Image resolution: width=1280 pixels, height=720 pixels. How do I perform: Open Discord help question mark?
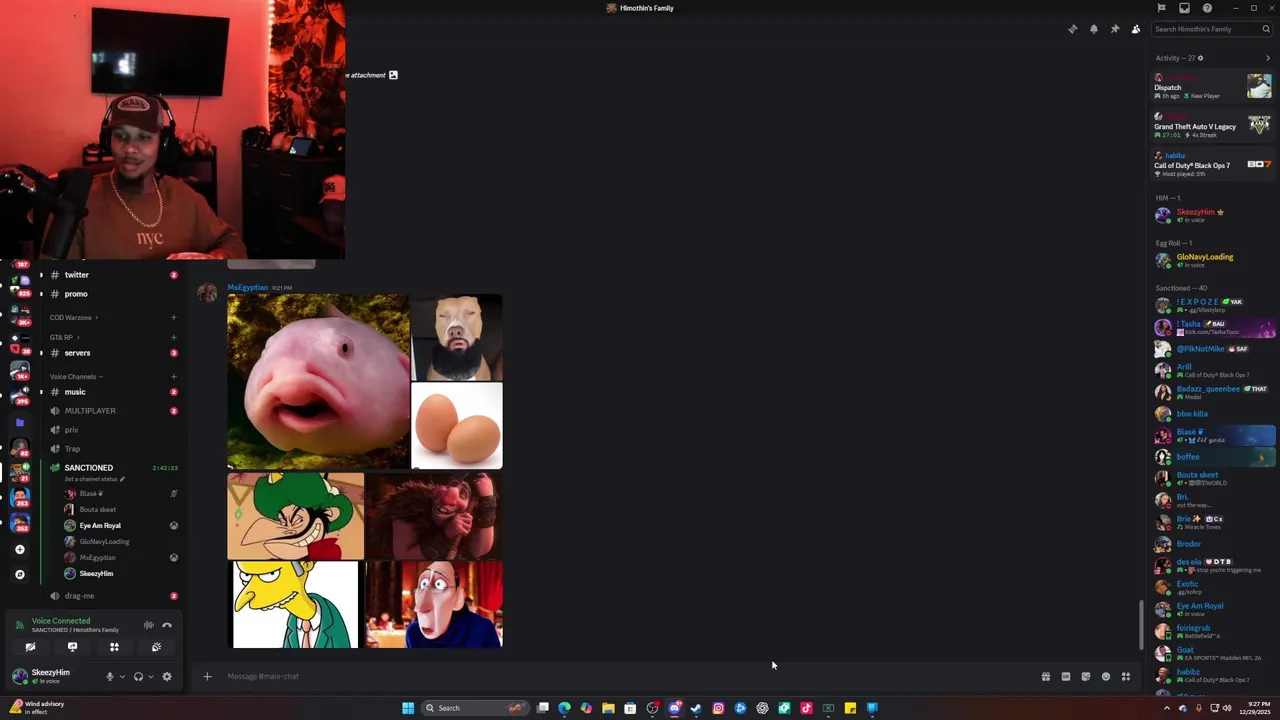1207,8
